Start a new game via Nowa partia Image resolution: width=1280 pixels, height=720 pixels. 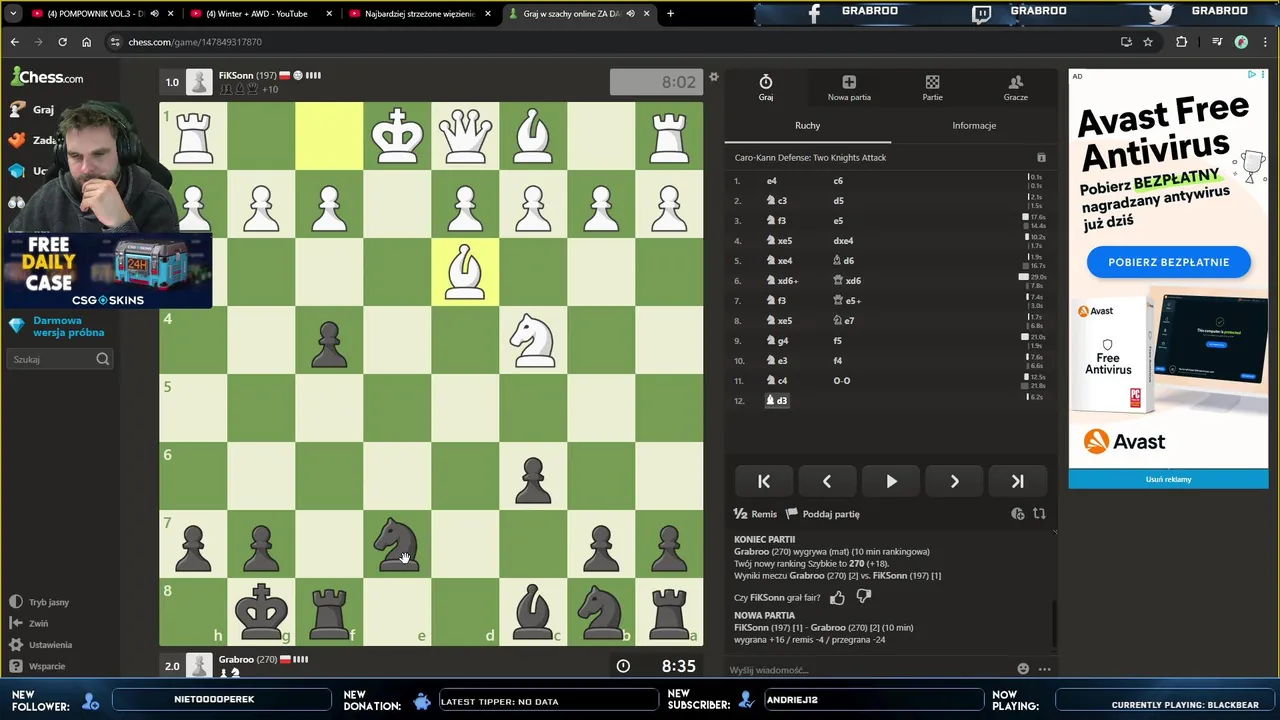click(849, 88)
